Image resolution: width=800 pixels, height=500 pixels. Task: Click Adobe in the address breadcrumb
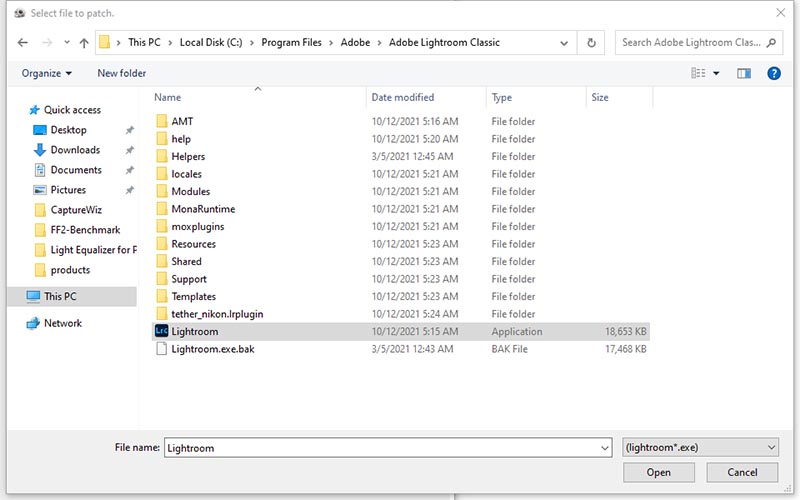pyautogui.click(x=355, y=42)
